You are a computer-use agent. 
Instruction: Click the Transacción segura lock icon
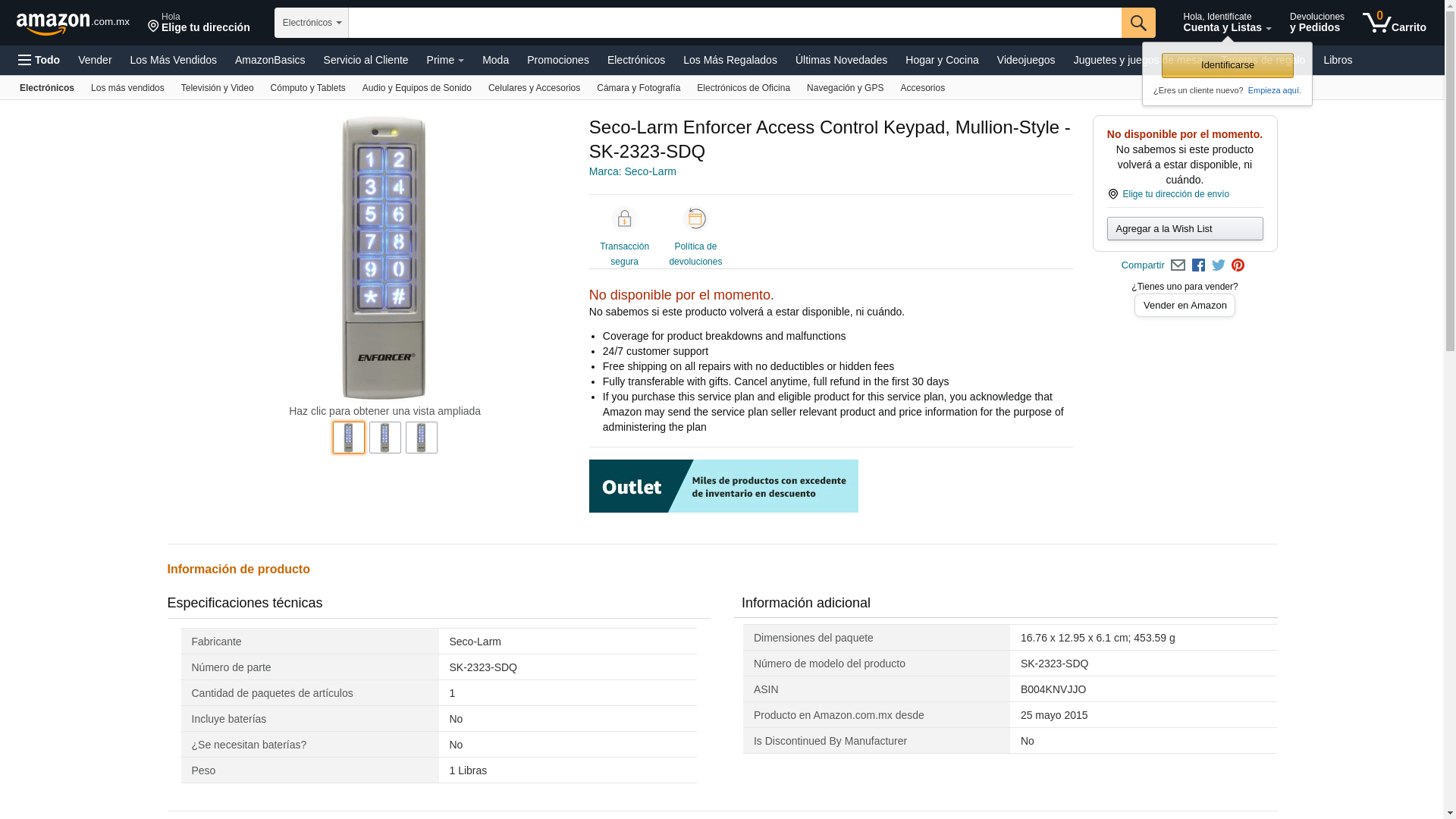pyautogui.click(x=624, y=219)
